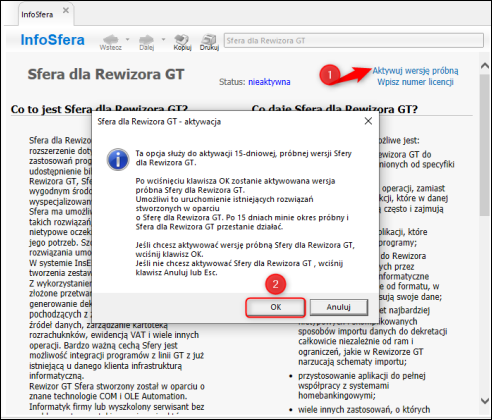Click the Kopiuj copy icon

(182, 39)
